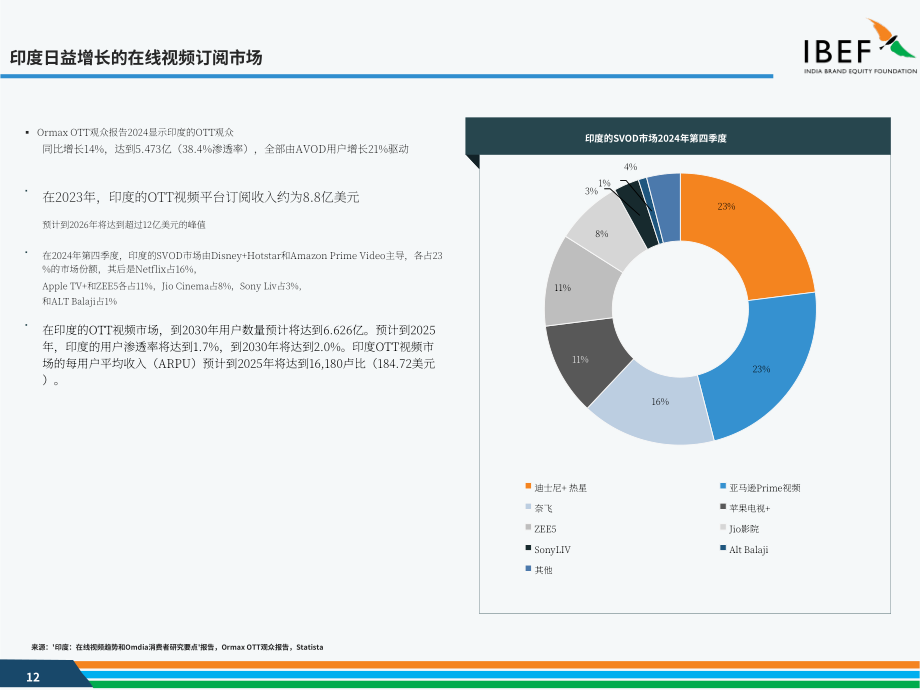Click the Ormax OTT观众报告2024 bullet line
The width and height of the screenshot is (920, 690).
tap(135, 133)
